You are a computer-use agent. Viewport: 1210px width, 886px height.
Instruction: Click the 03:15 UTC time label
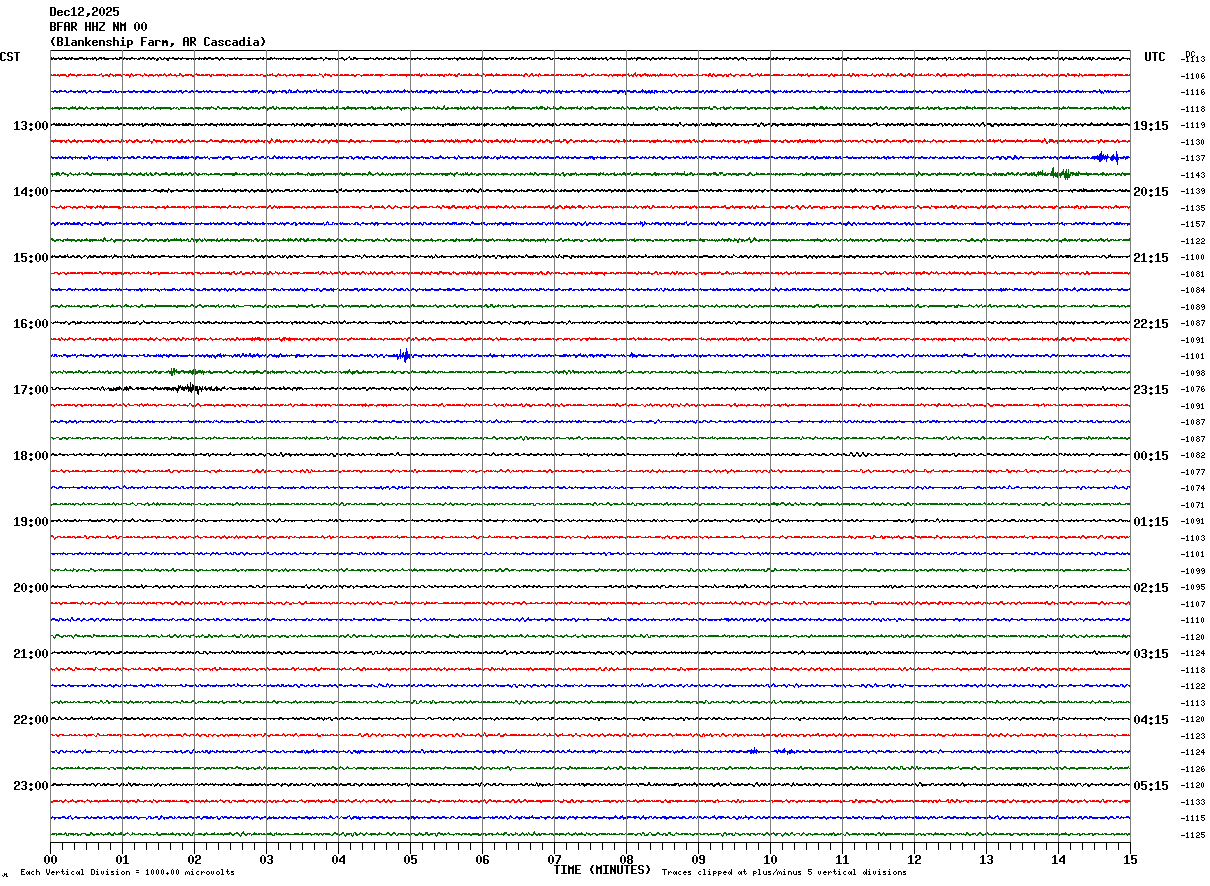pyautogui.click(x=1151, y=654)
